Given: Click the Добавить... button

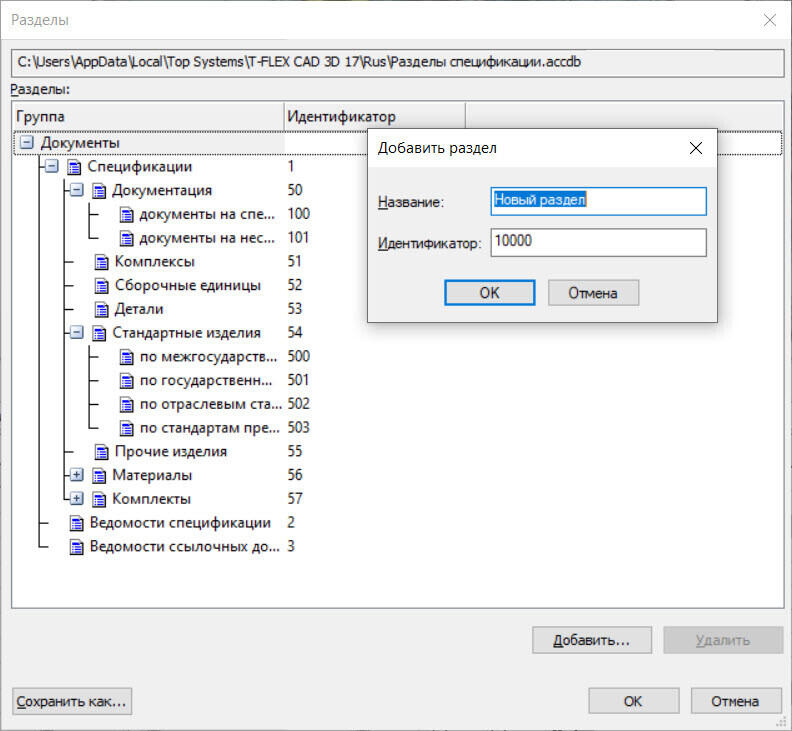Looking at the screenshot, I should click(x=591, y=641).
